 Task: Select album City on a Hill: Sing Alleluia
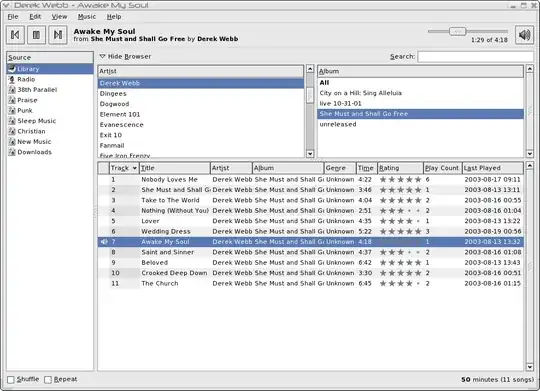pos(420,93)
